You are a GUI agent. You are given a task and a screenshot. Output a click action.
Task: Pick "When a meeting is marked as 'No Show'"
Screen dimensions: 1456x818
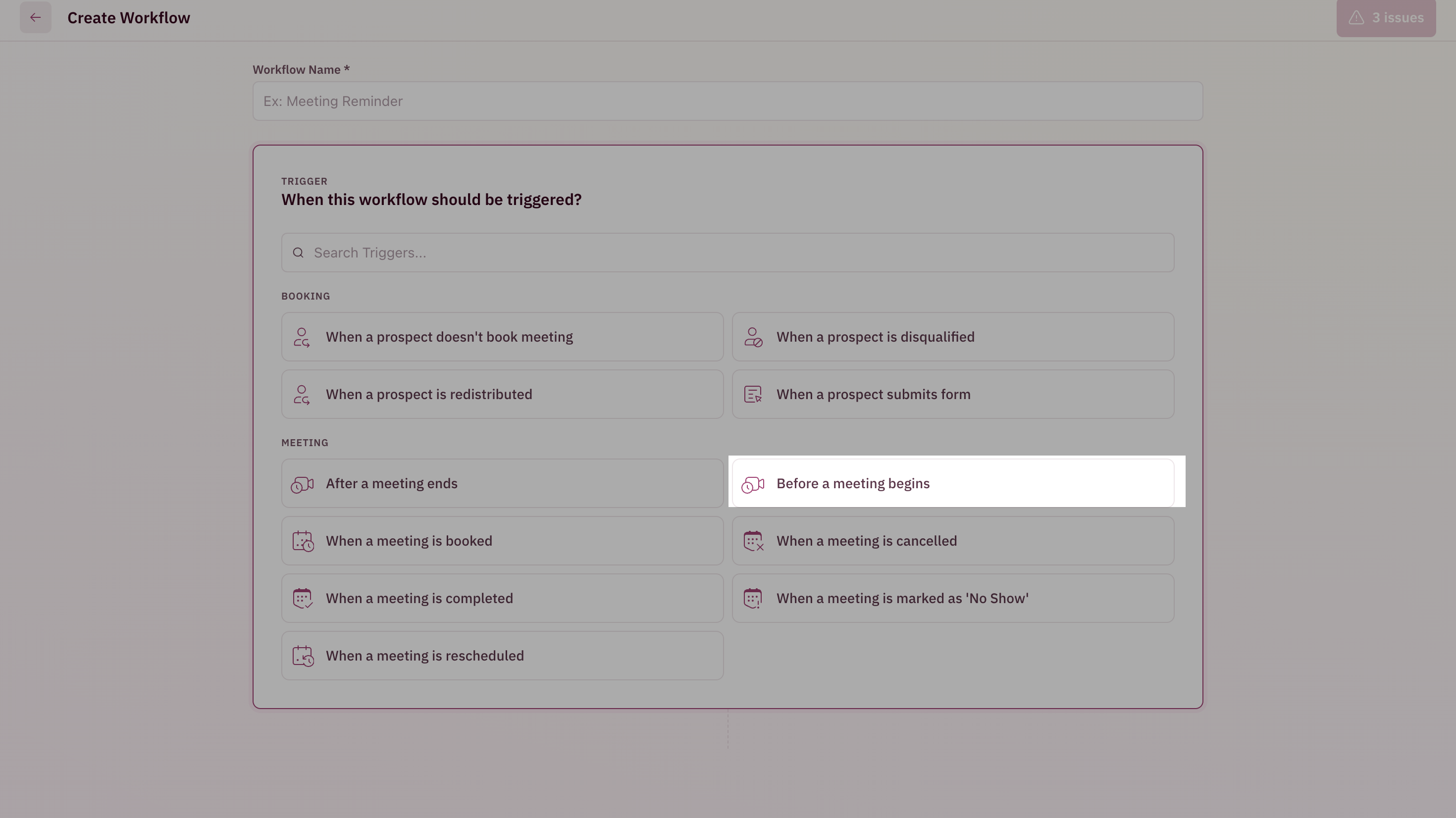952,599
